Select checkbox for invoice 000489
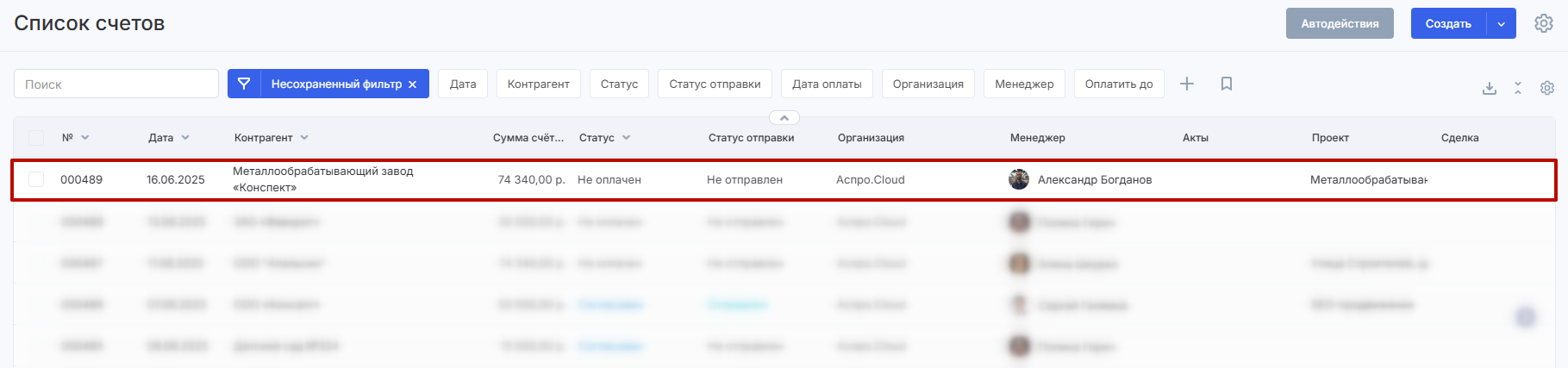This screenshot has width=1568, height=368. pos(36,179)
